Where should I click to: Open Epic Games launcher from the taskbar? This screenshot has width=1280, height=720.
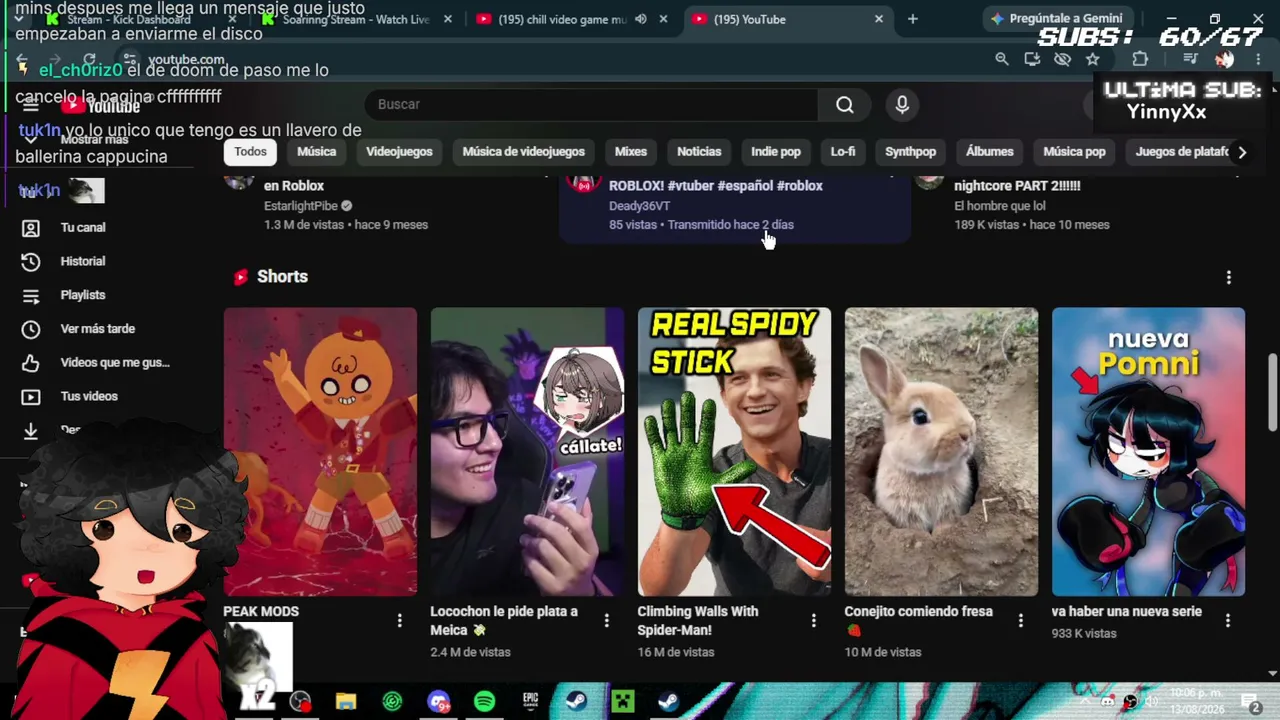(x=530, y=701)
